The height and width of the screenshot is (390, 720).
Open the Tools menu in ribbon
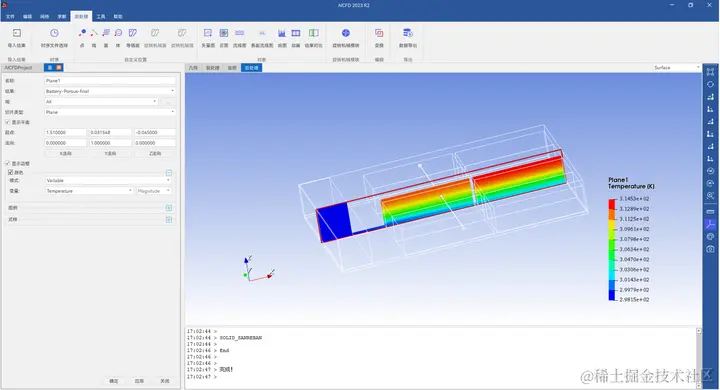coord(101,17)
